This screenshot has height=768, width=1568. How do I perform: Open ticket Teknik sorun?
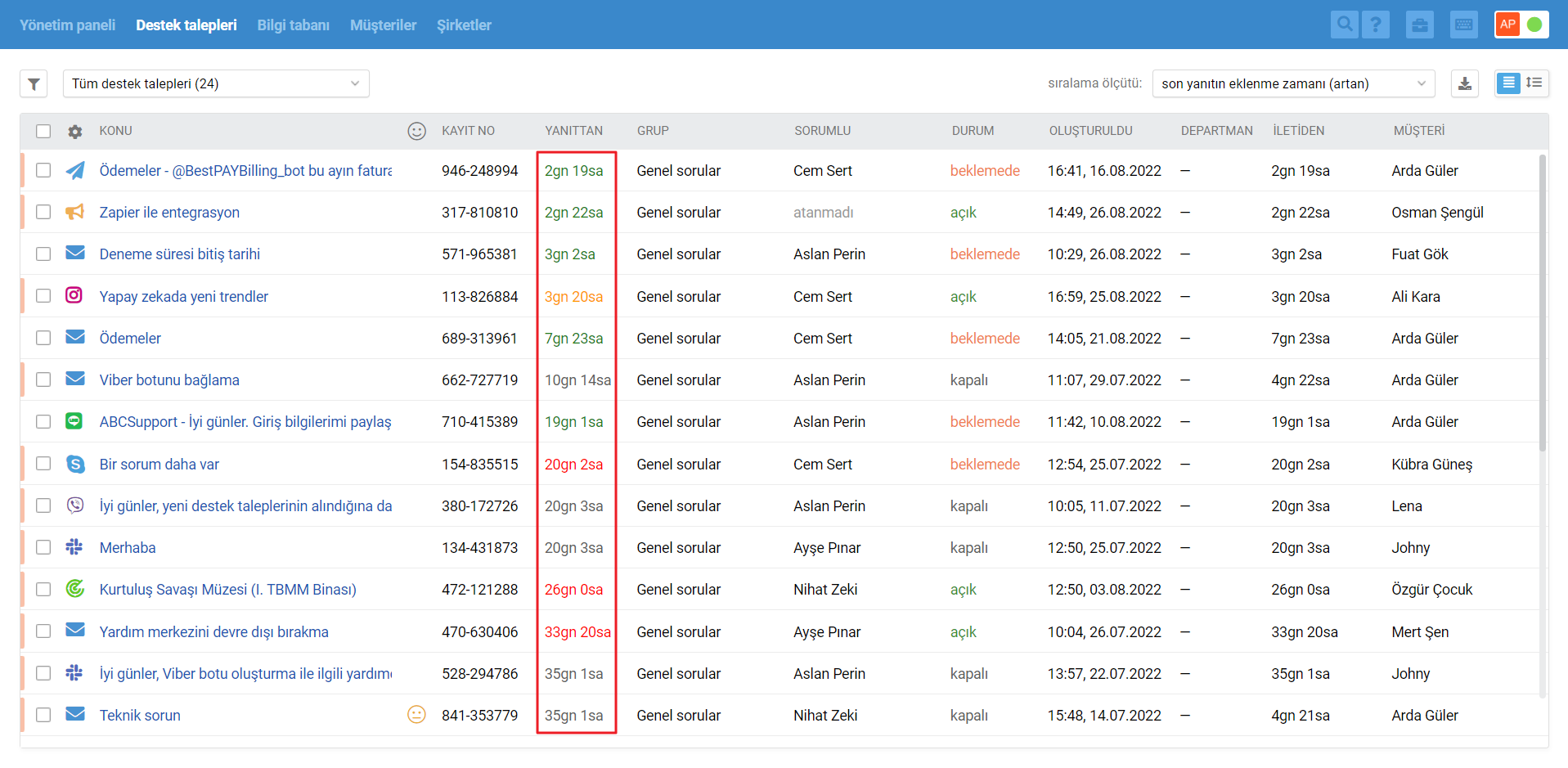click(140, 716)
